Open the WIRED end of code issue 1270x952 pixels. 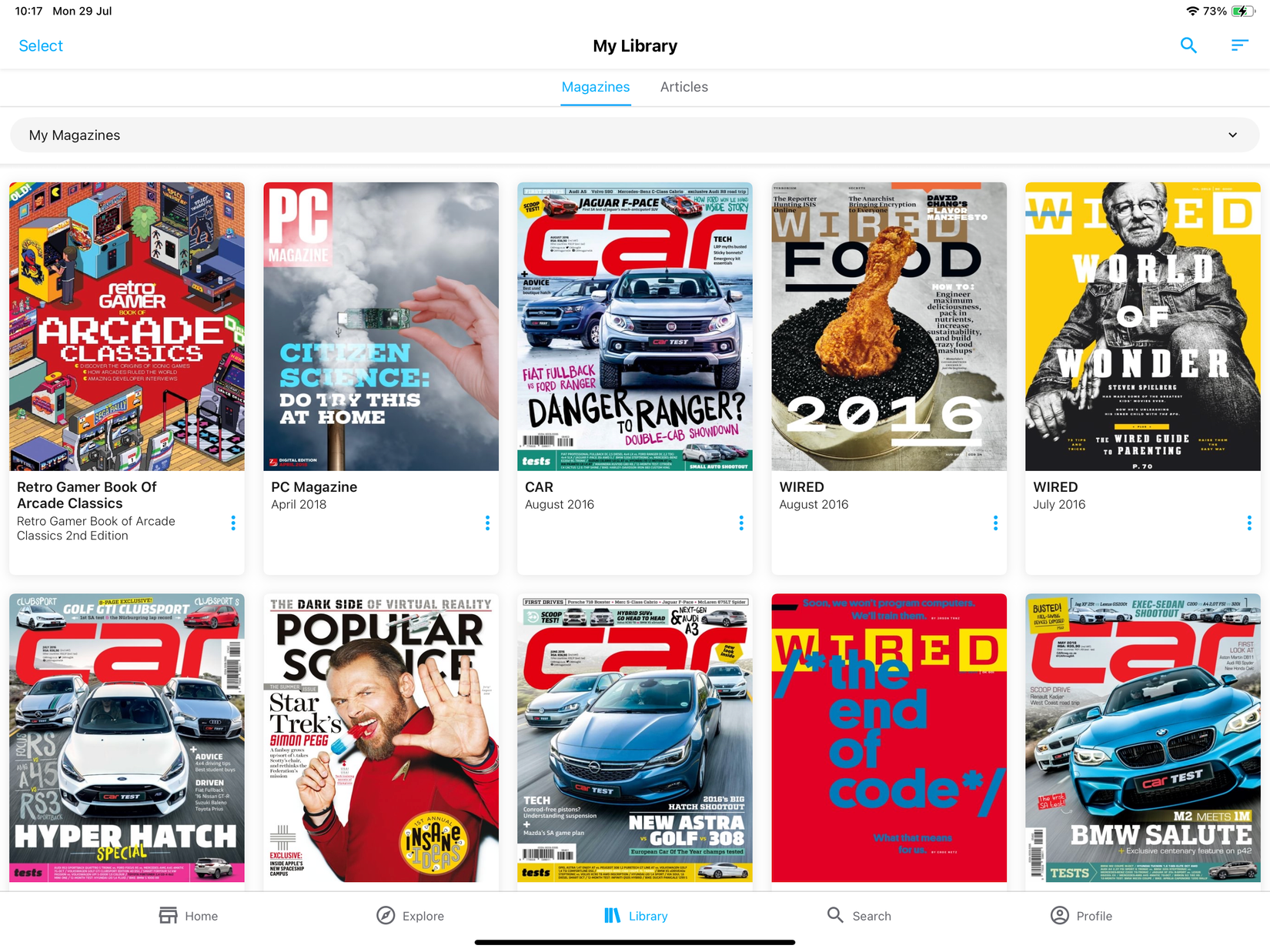click(888, 737)
